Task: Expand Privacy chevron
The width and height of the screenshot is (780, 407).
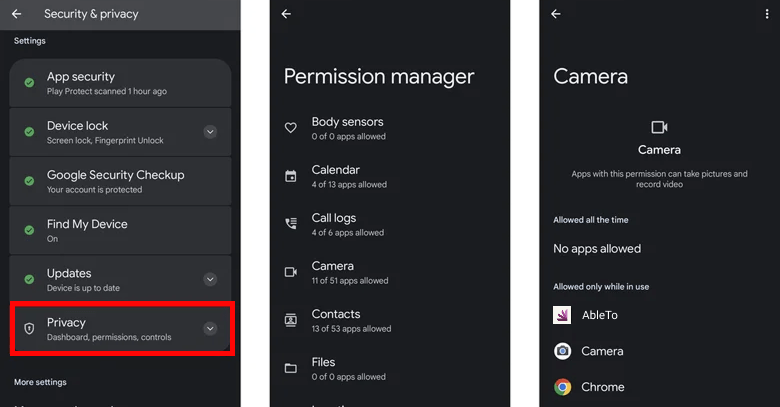Action: tap(210, 328)
